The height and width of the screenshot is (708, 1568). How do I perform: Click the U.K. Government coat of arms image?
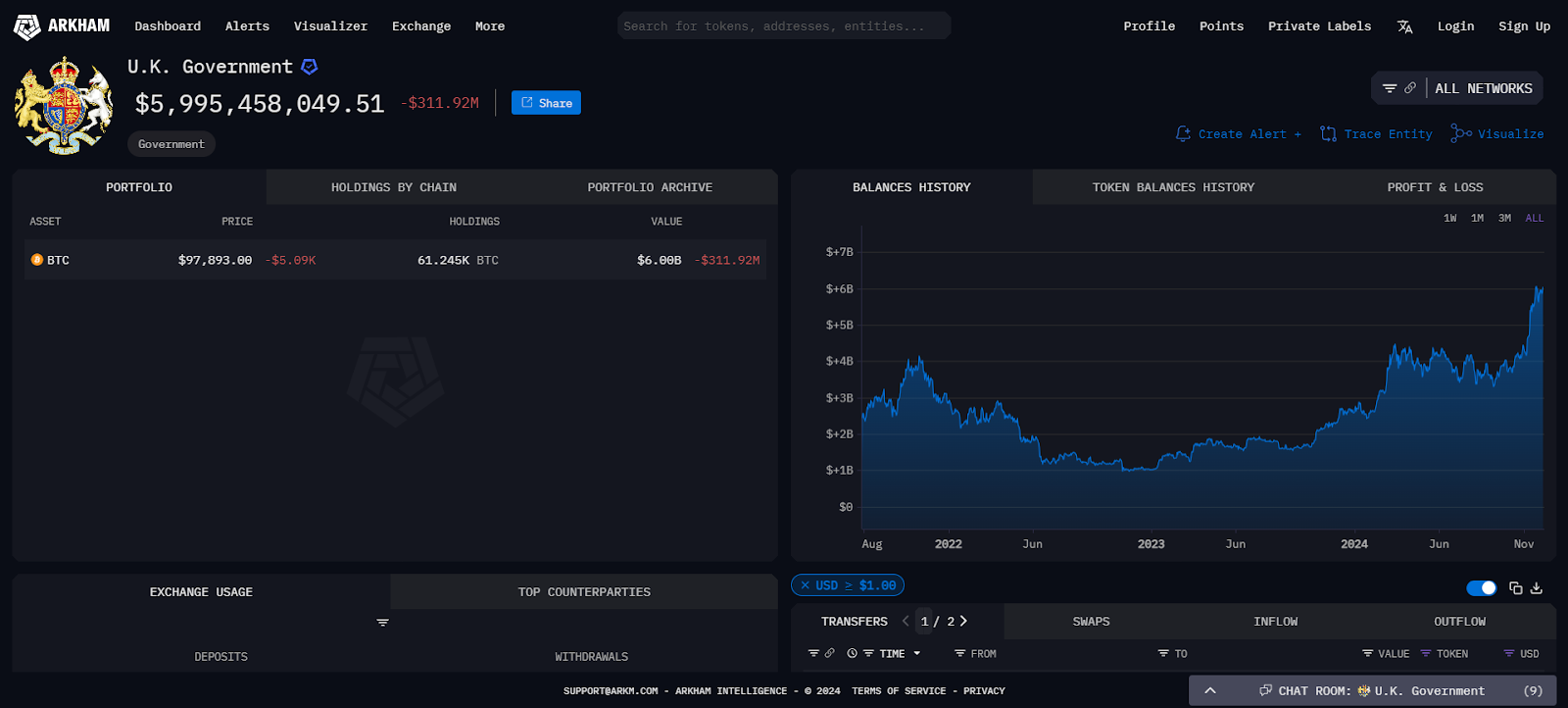[x=64, y=105]
